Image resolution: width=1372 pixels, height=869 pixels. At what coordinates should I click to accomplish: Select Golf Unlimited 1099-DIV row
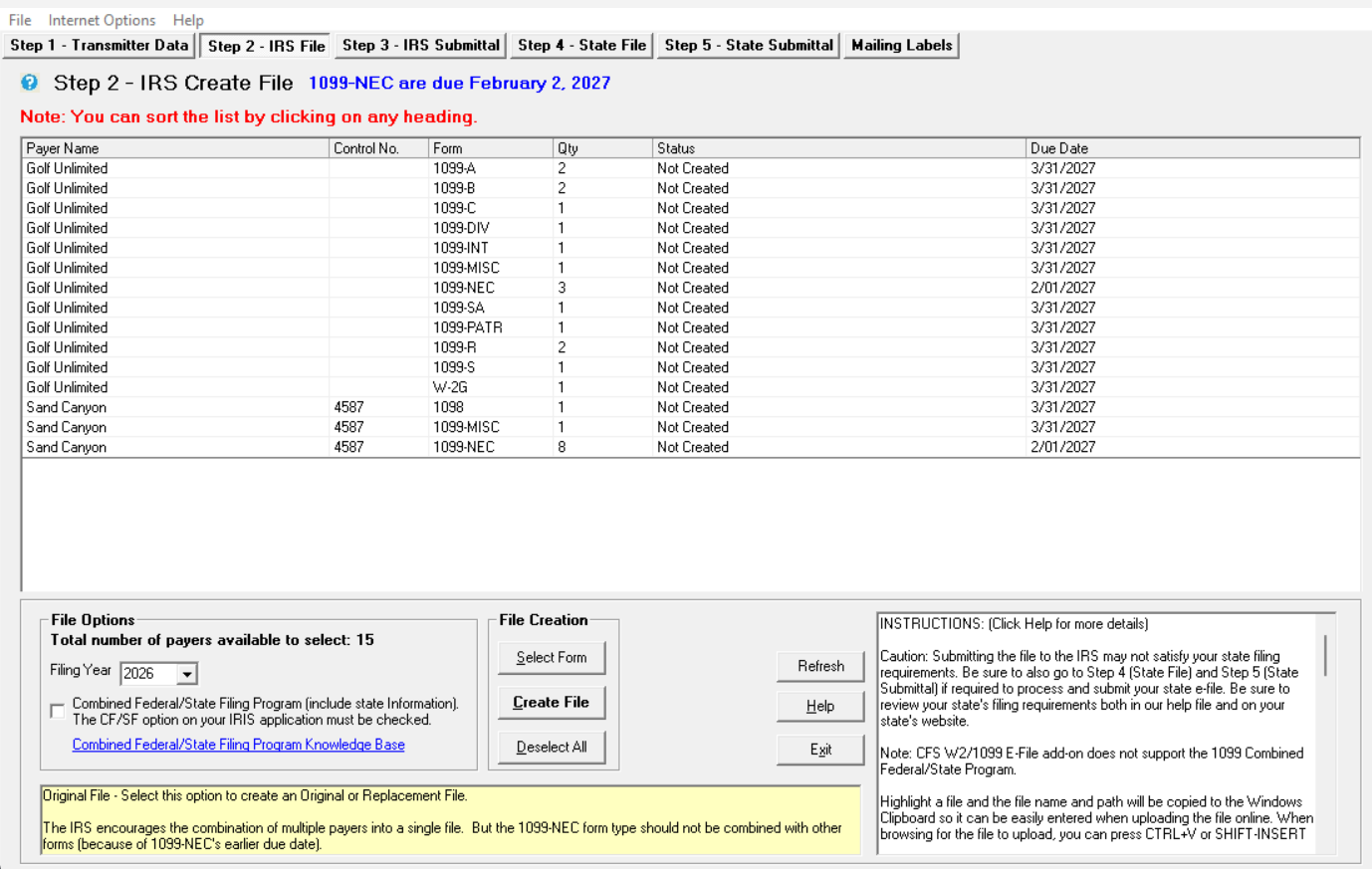point(691,228)
